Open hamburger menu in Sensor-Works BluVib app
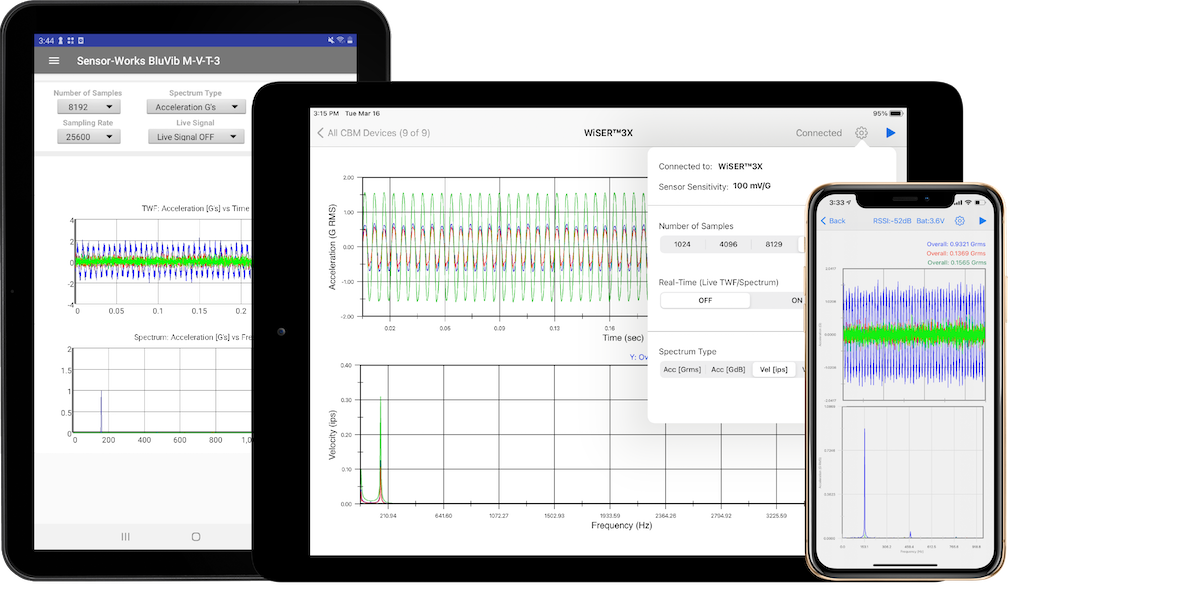 (54, 61)
